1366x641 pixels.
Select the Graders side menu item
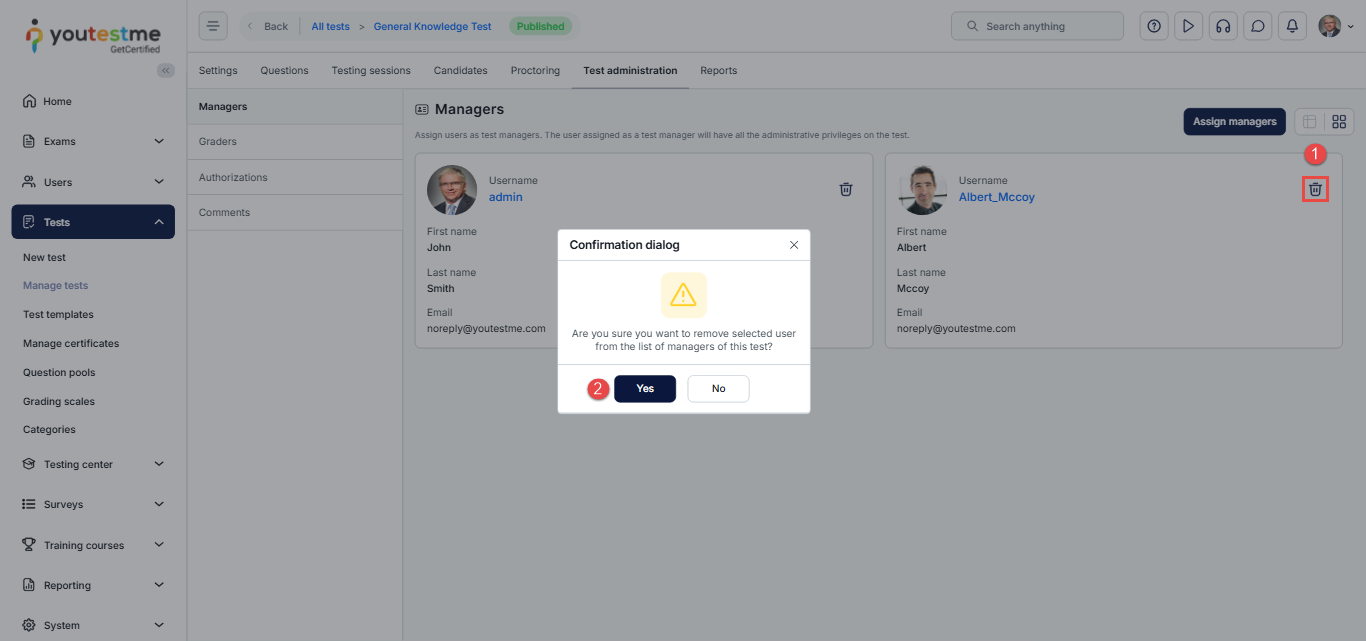click(x=218, y=142)
